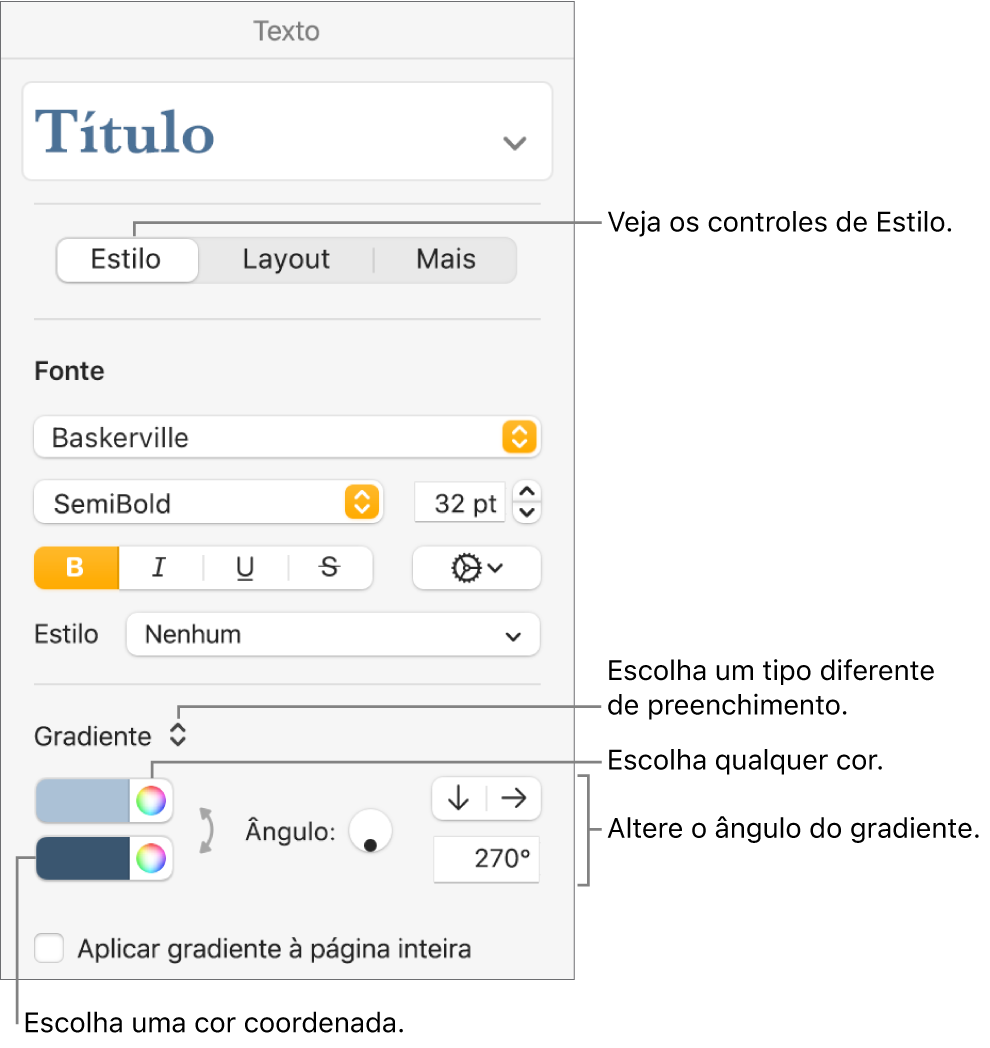990x1048 pixels.
Task: Open color wheel for dark blue color
Action: pyautogui.click(x=151, y=858)
